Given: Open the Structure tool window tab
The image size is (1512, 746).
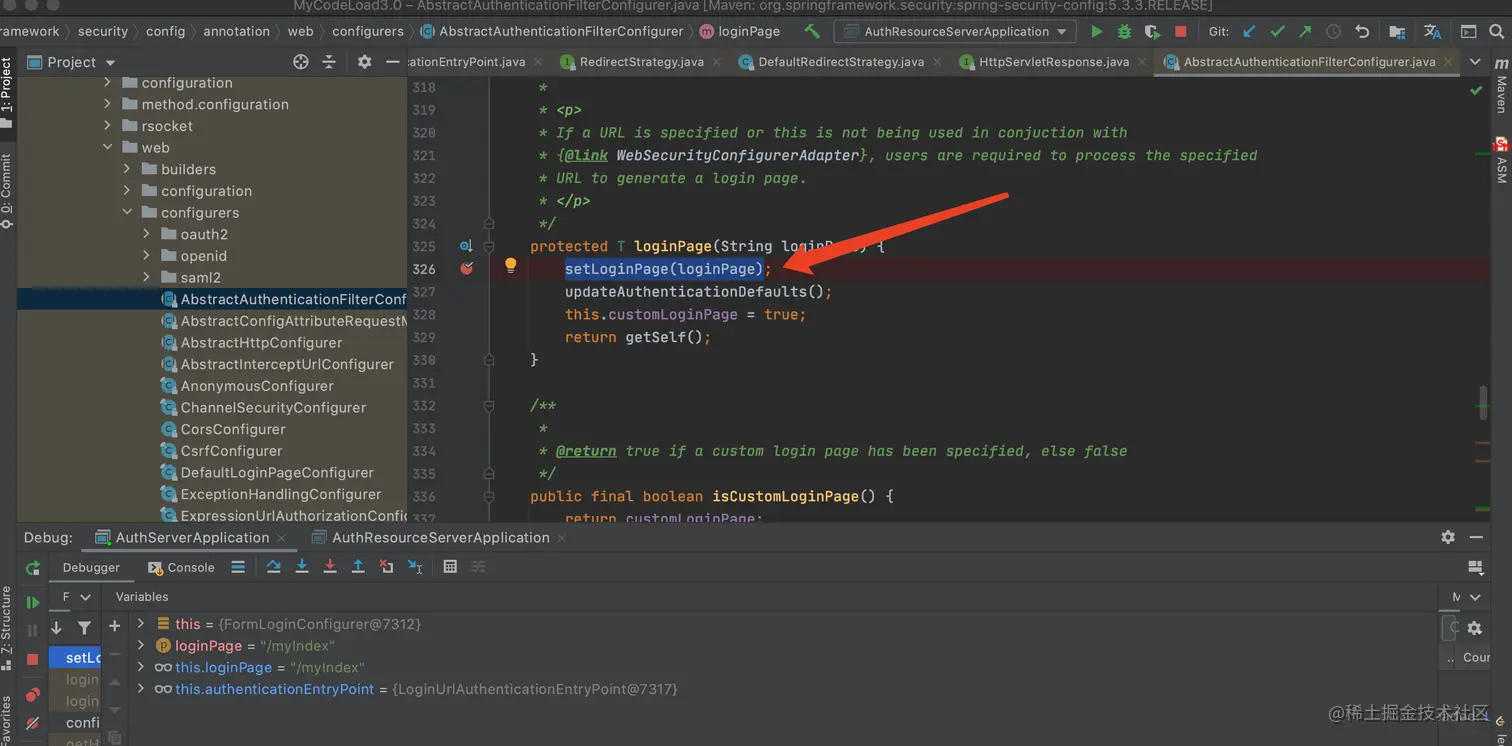Looking at the screenshot, I should coord(7,626).
